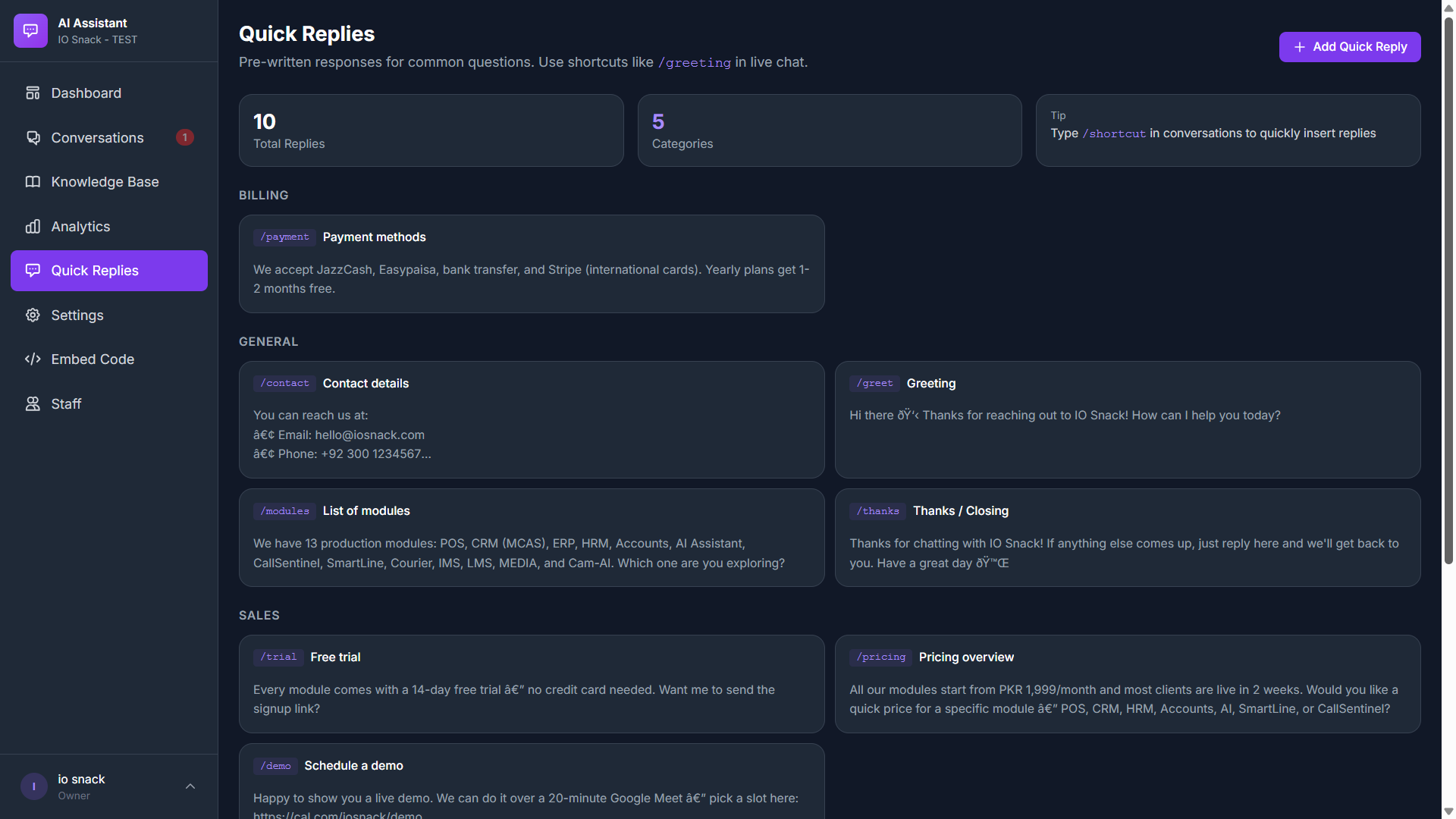
Task: Open the Schedule a demo reply card
Action: point(532,781)
